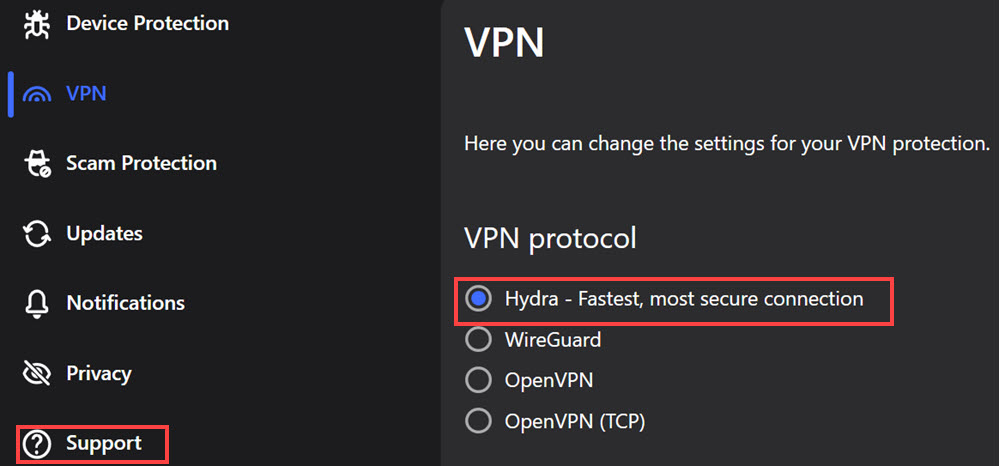1000x466 pixels.
Task: Click the question mark Support icon
Action: 37,444
